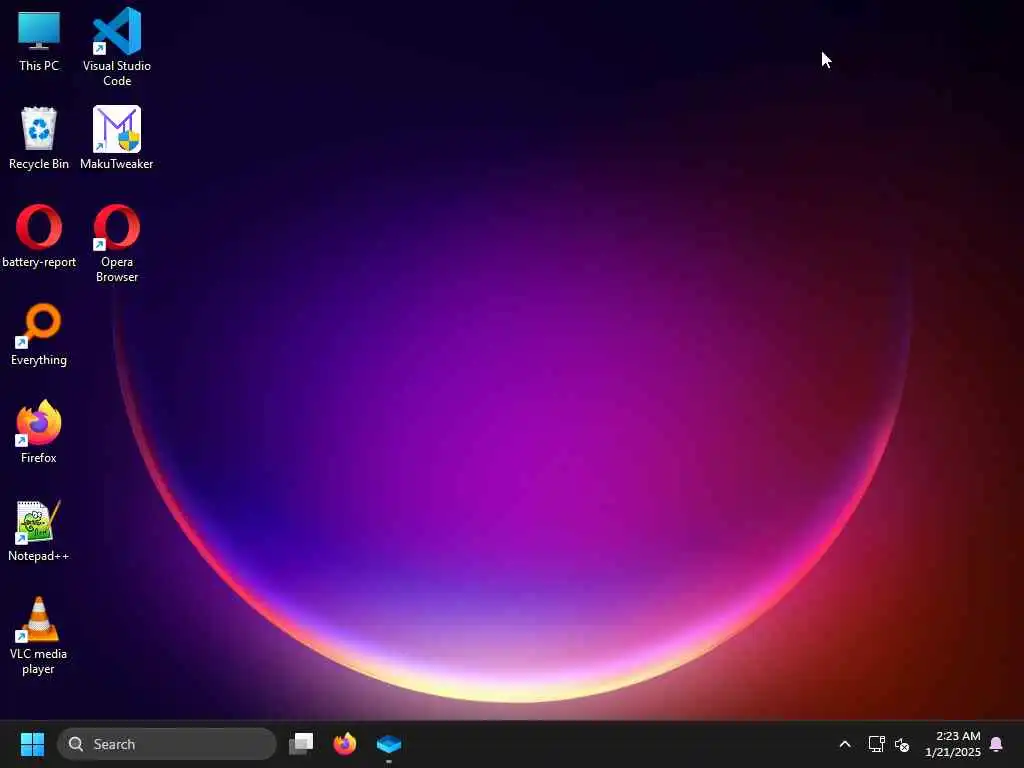The height and width of the screenshot is (768, 1024).
Task: Open the Windows Start menu
Action: tap(32, 744)
